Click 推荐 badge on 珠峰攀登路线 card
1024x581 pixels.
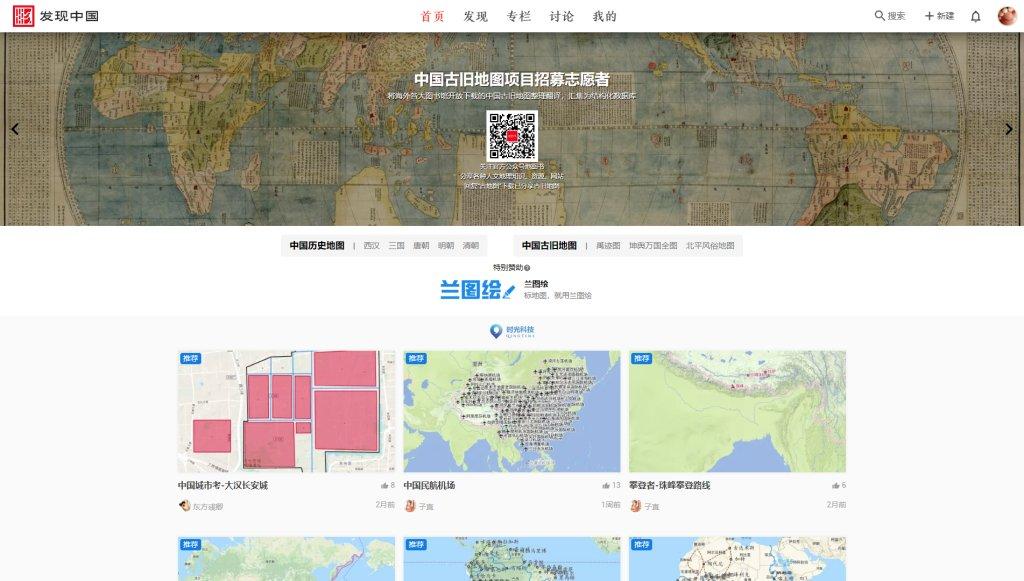(641, 358)
